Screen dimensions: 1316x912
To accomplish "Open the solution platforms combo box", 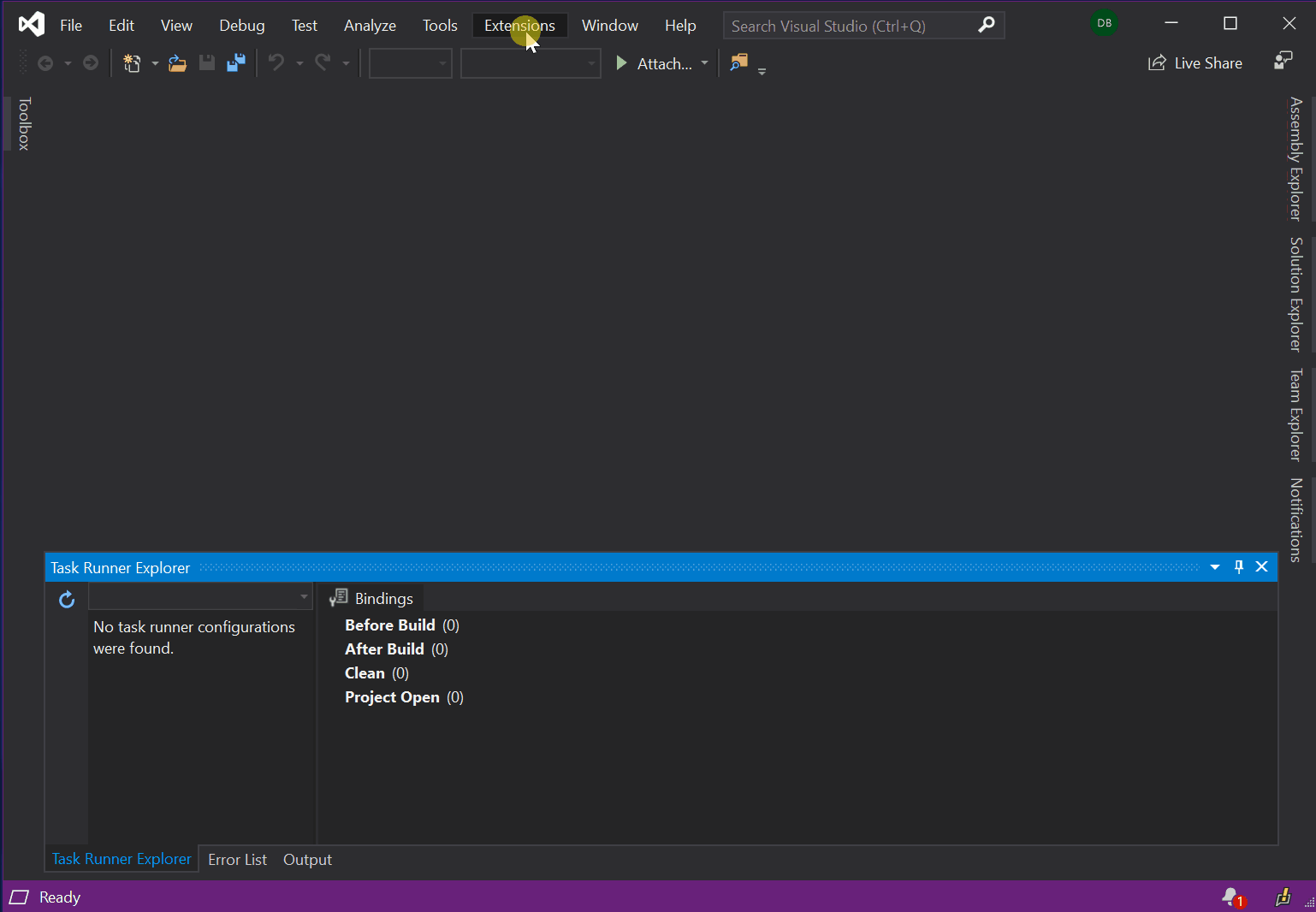I will pos(531,63).
